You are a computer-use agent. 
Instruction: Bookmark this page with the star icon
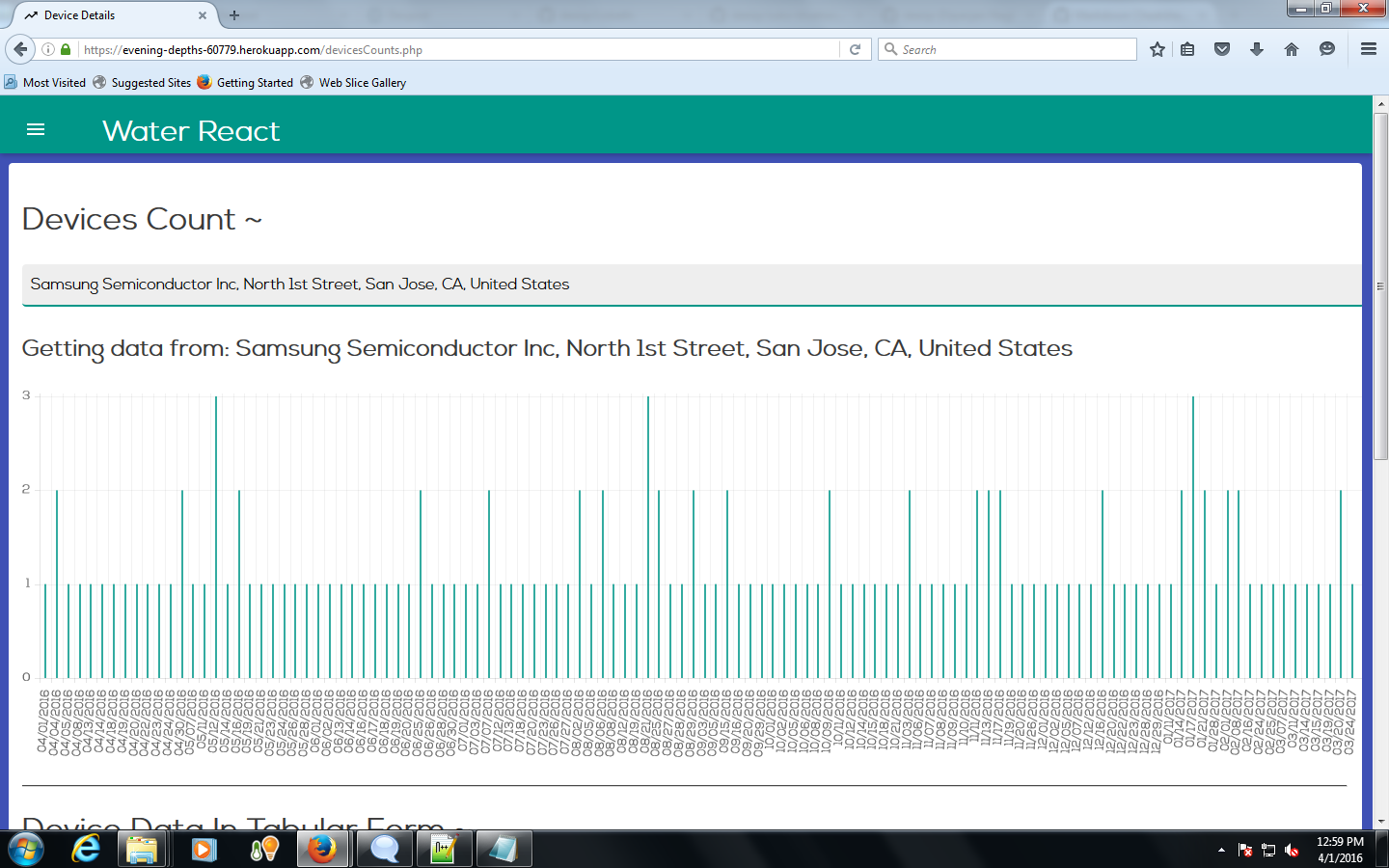(x=1157, y=49)
